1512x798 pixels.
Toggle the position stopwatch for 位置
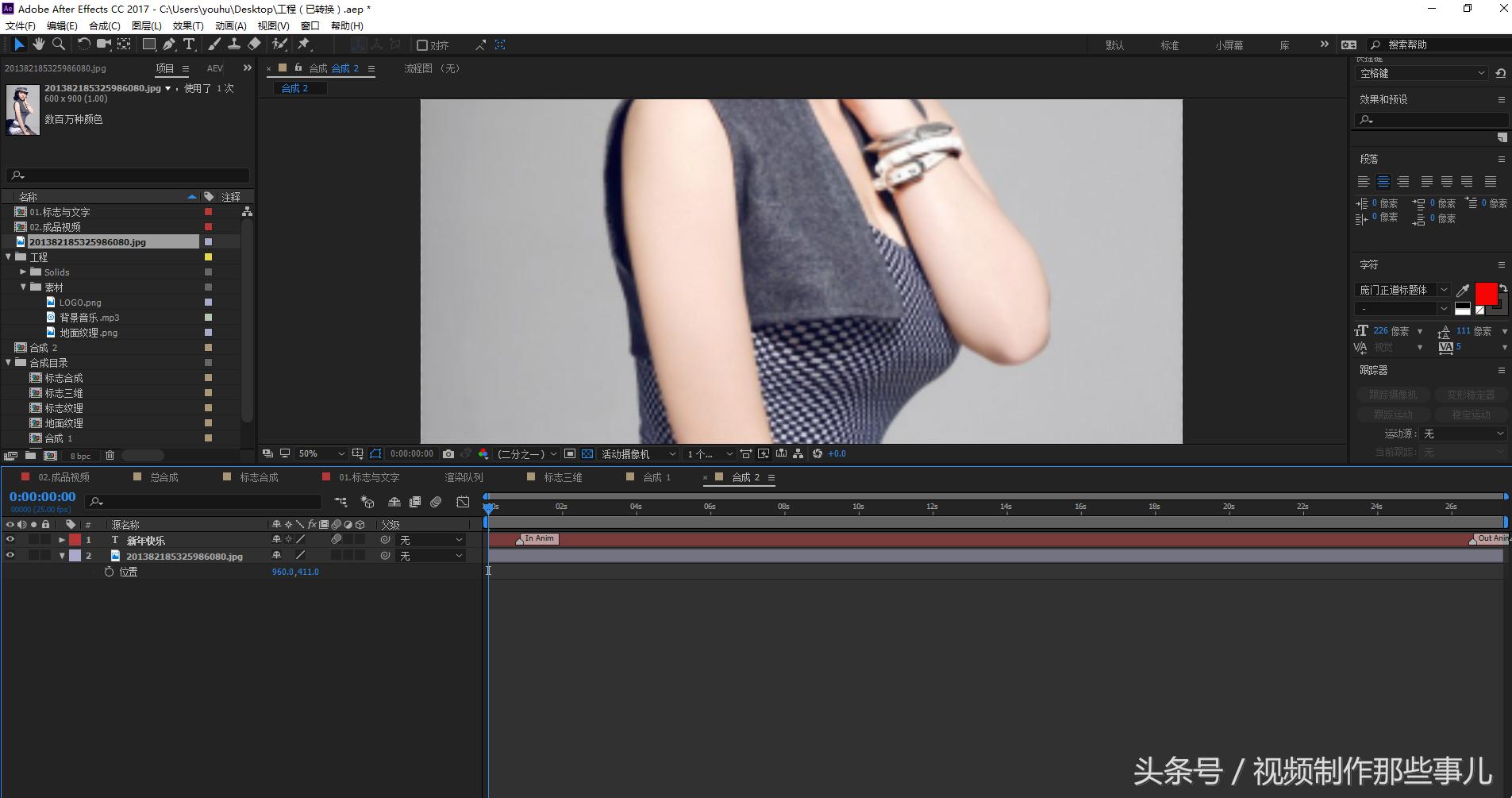tap(110, 572)
